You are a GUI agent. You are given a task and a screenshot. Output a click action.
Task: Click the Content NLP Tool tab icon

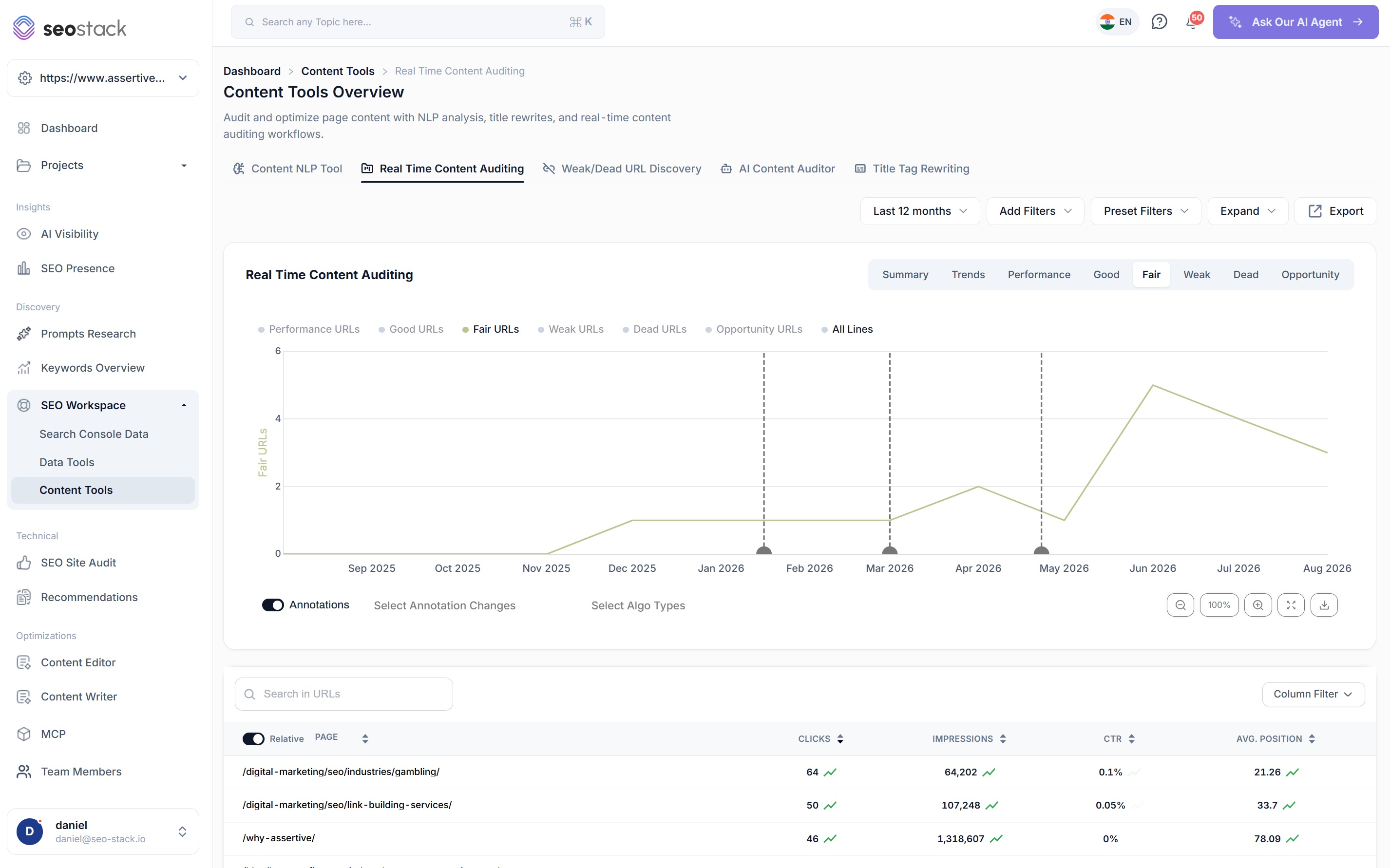point(239,169)
